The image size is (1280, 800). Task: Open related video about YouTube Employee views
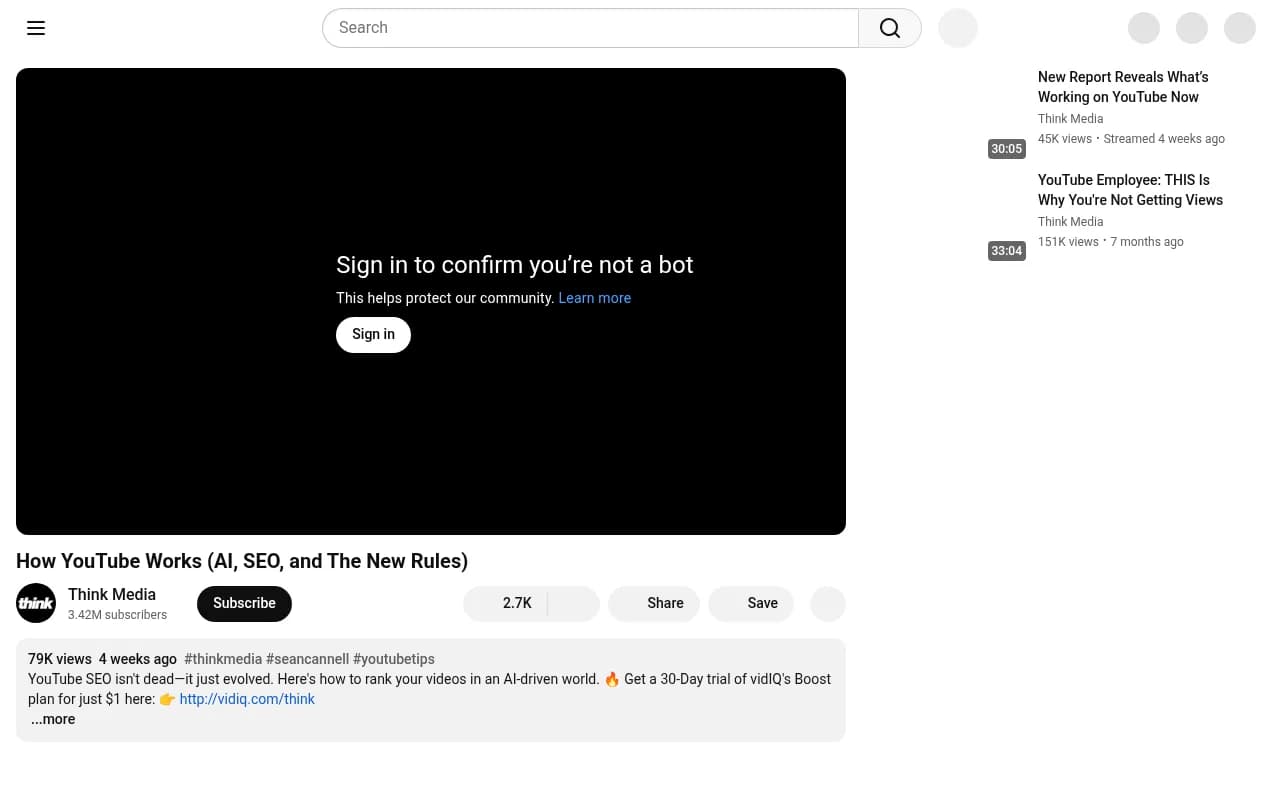point(1130,190)
